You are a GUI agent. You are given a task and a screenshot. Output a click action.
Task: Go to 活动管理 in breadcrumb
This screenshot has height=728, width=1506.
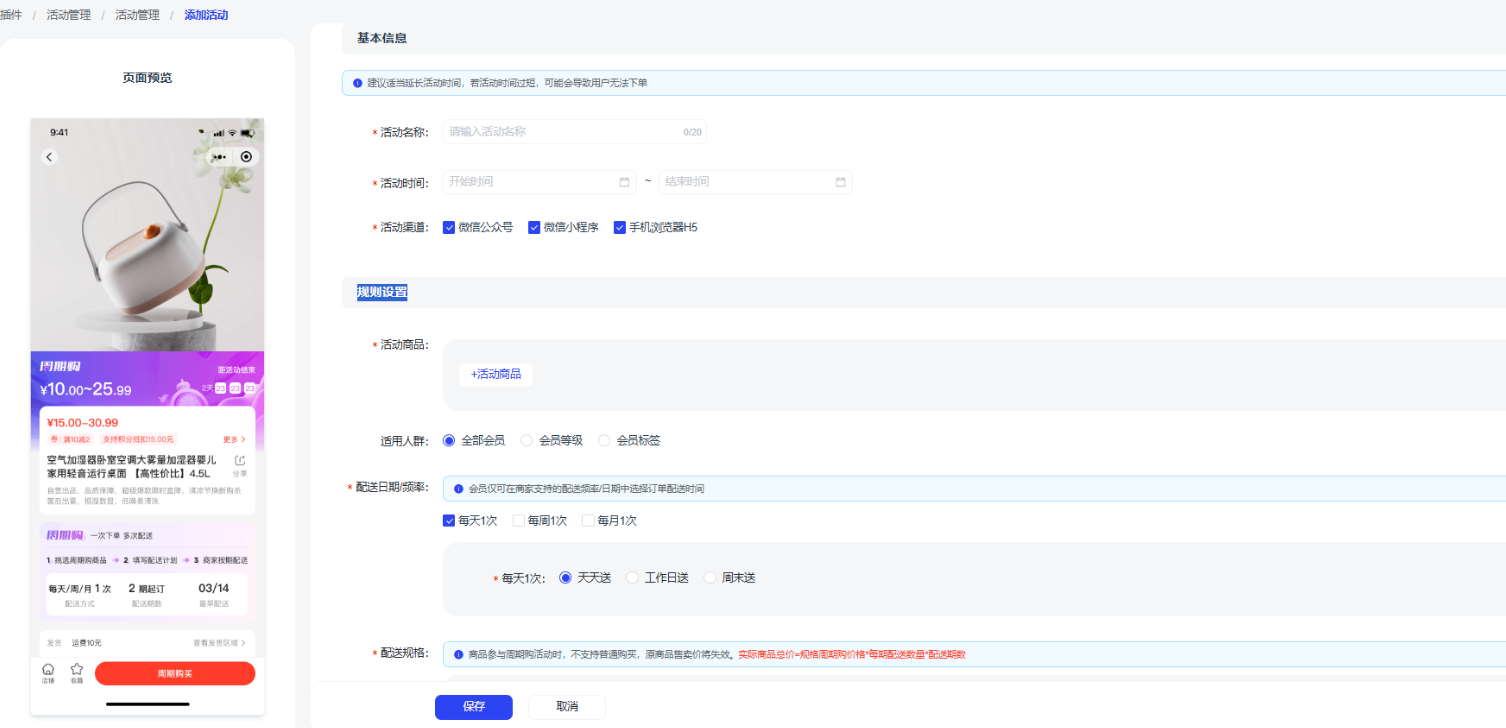pyautogui.click(x=137, y=15)
